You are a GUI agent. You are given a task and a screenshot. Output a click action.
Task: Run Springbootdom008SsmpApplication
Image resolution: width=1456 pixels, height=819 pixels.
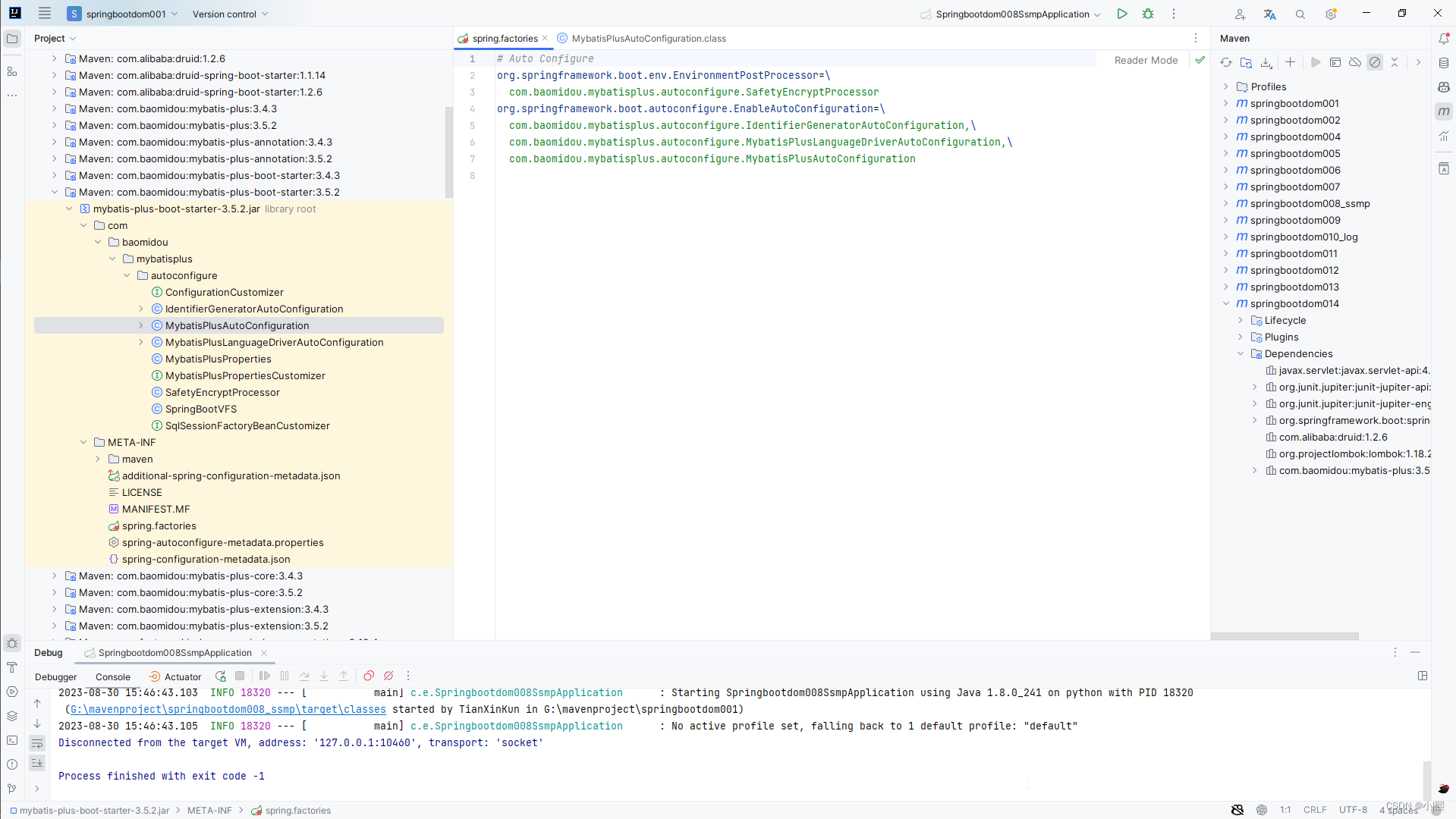(x=1122, y=14)
